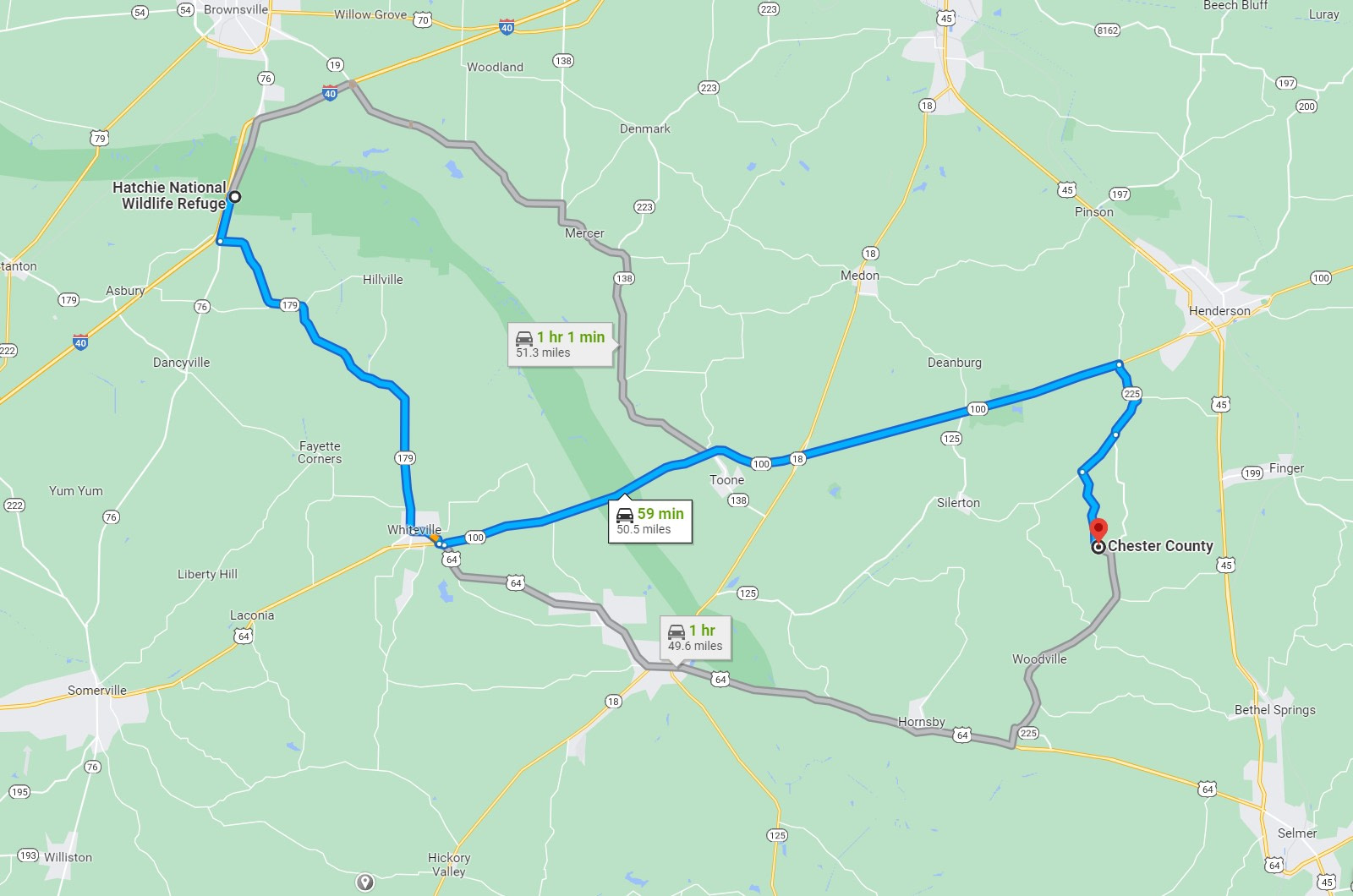Click the Brownsville city label

pyautogui.click(x=236, y=9)
